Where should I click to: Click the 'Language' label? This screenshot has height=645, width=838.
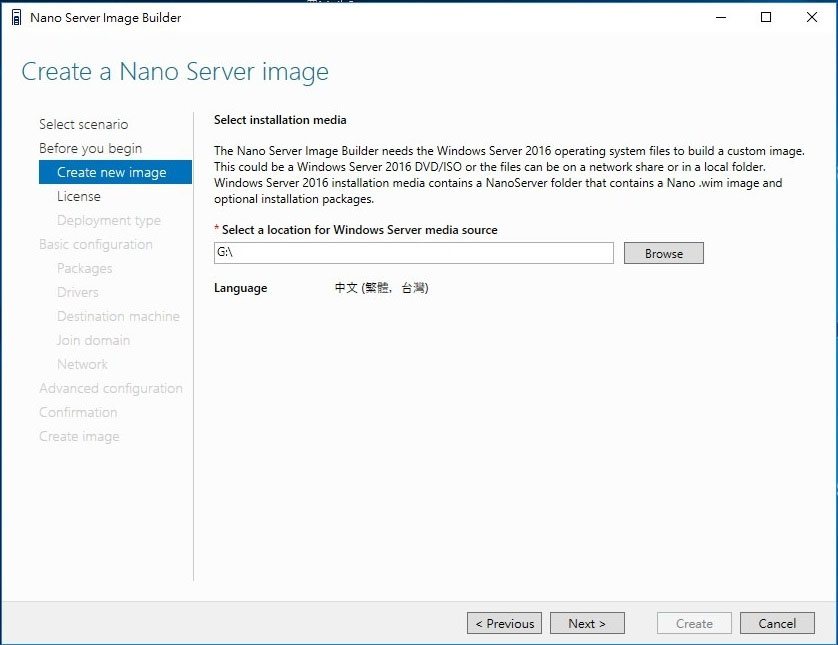point(240,288)
